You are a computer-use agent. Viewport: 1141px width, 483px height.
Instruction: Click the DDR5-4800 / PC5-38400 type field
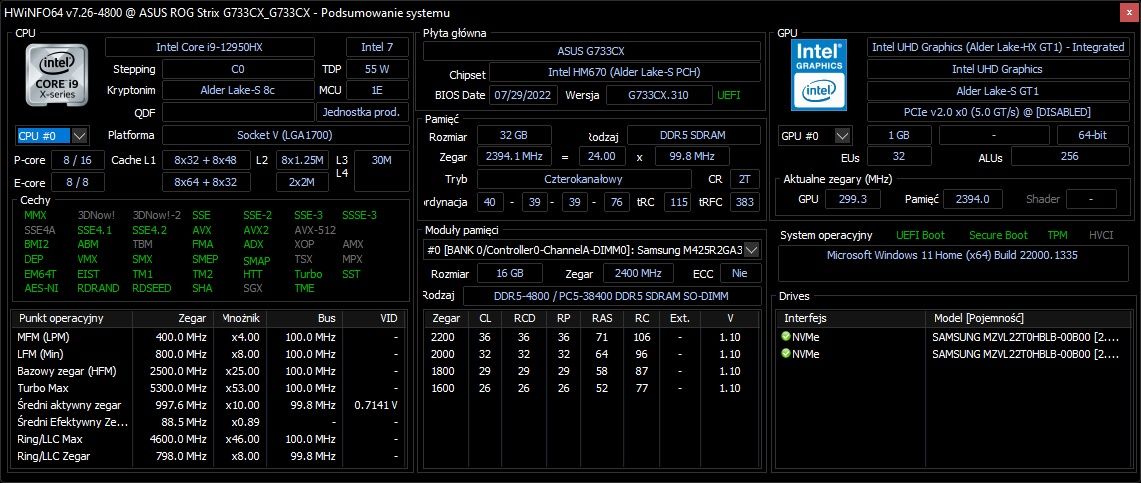pos(611,296)
